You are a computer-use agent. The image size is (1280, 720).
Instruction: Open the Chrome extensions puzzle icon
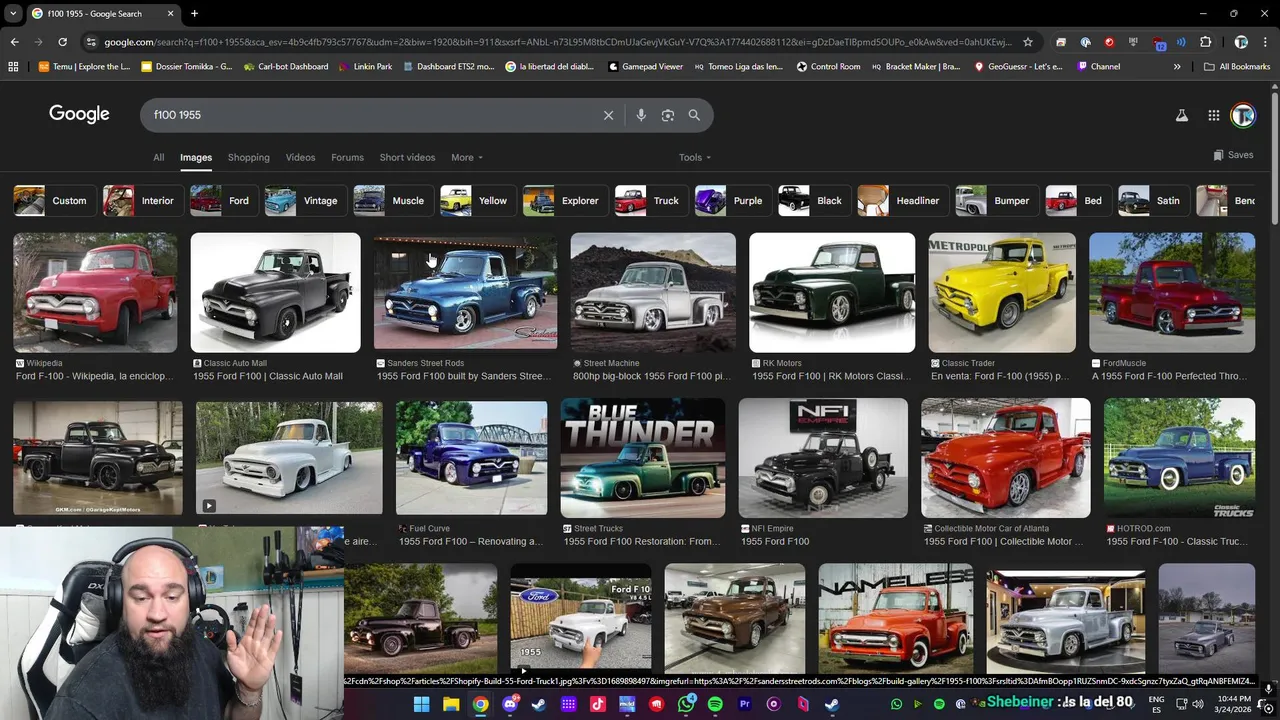1205,42
